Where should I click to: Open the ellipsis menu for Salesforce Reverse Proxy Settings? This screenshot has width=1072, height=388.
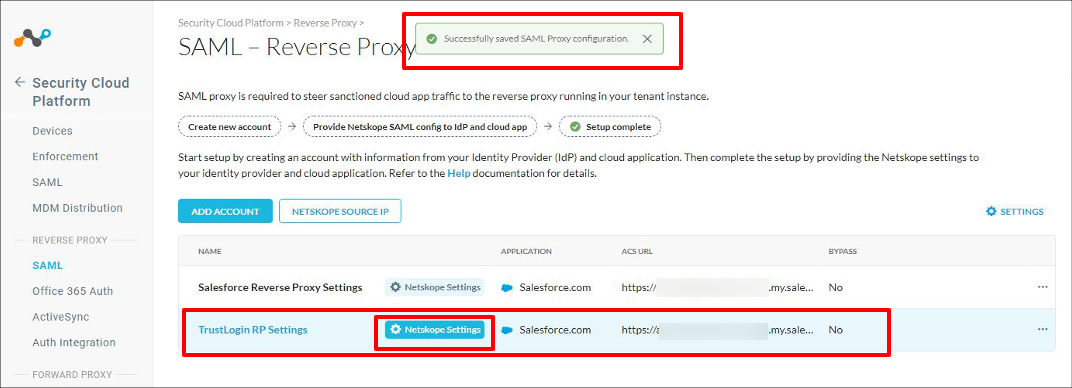(x=1042, y=287)
